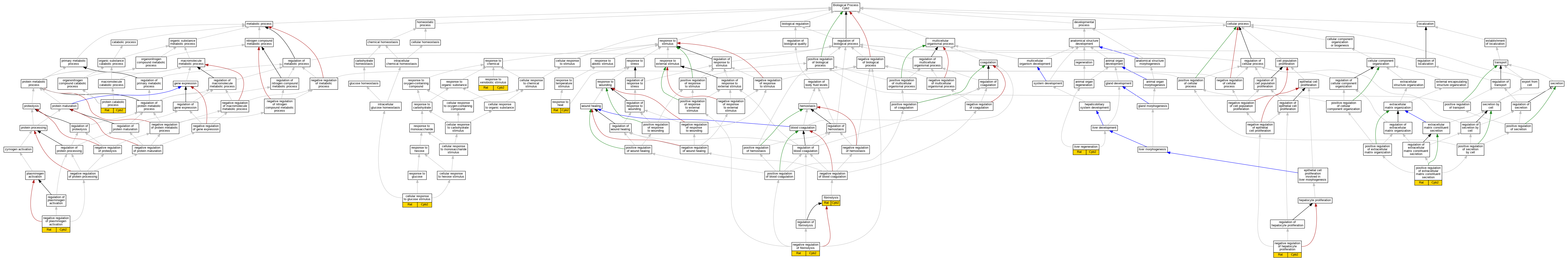The height and width of the screenshot is (260, 1568).
Task: Click the 'localization' node
Action: coord(1426,24)
